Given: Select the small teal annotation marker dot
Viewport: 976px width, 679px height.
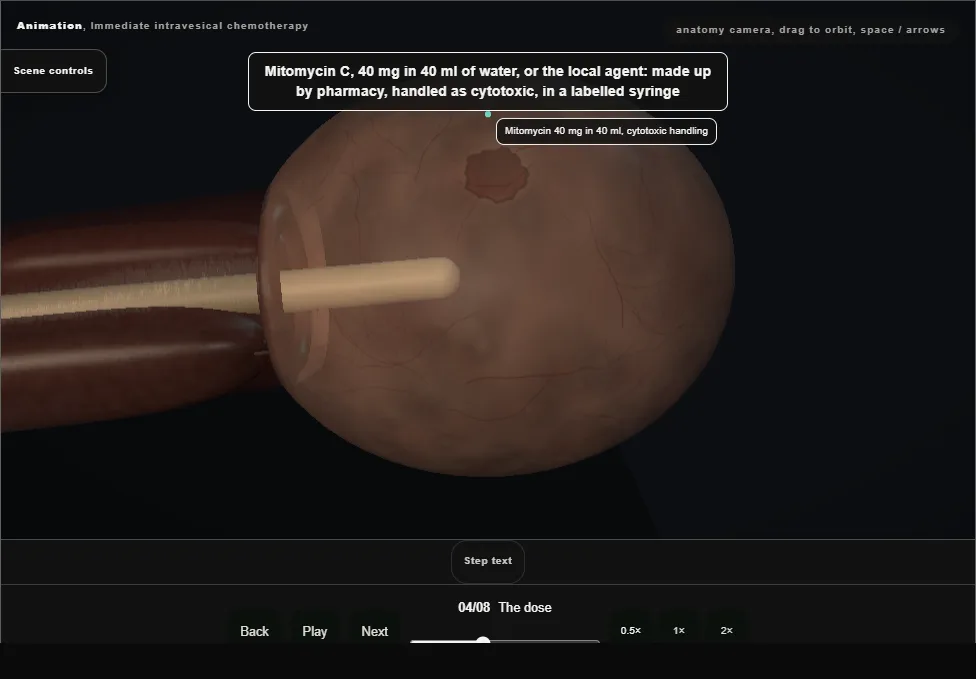Looking at the screenshot, I should pos(488,114).
